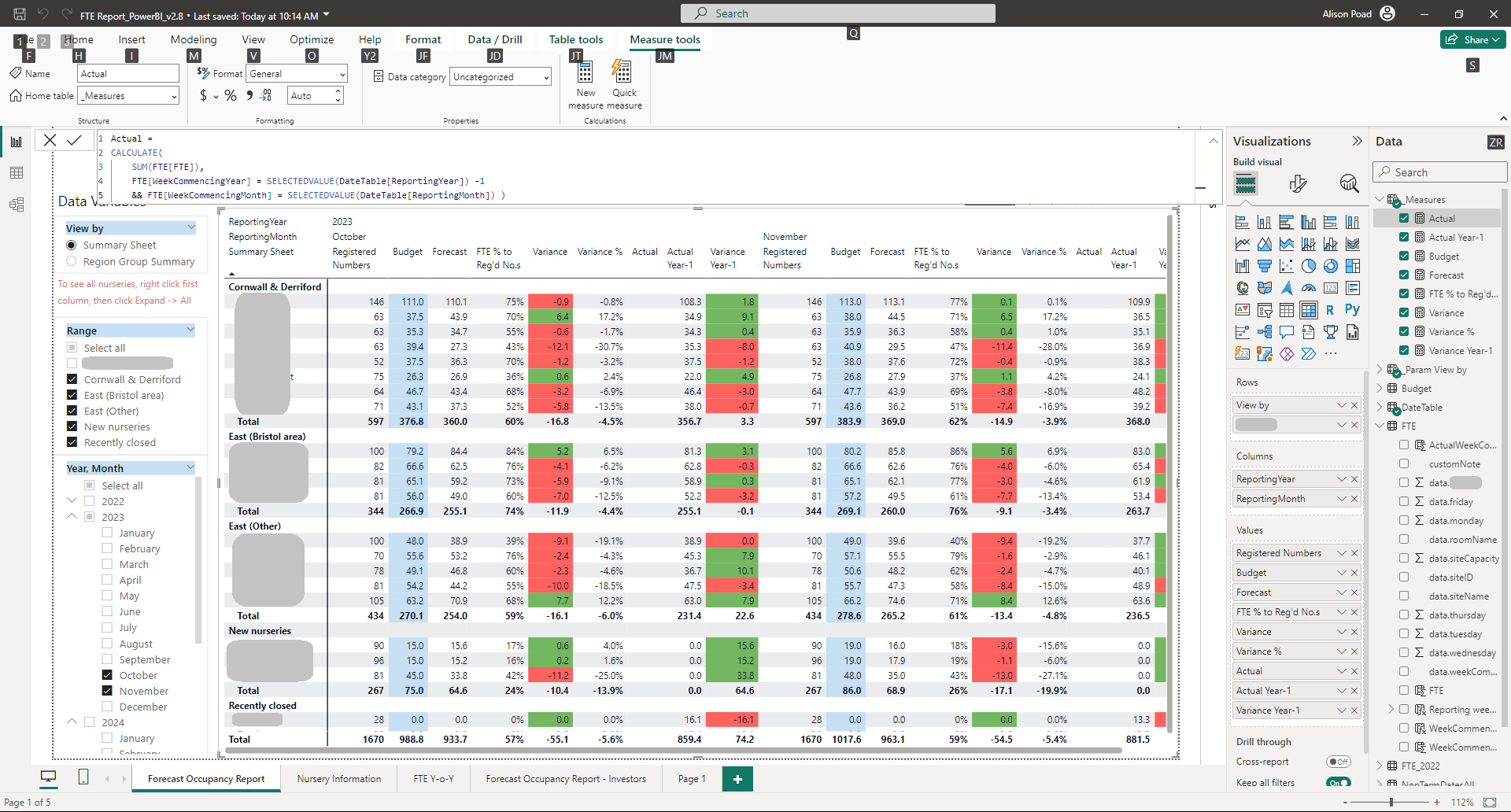
Task: Select the Funnel chart visual
Action: [x=1264, y=266]
